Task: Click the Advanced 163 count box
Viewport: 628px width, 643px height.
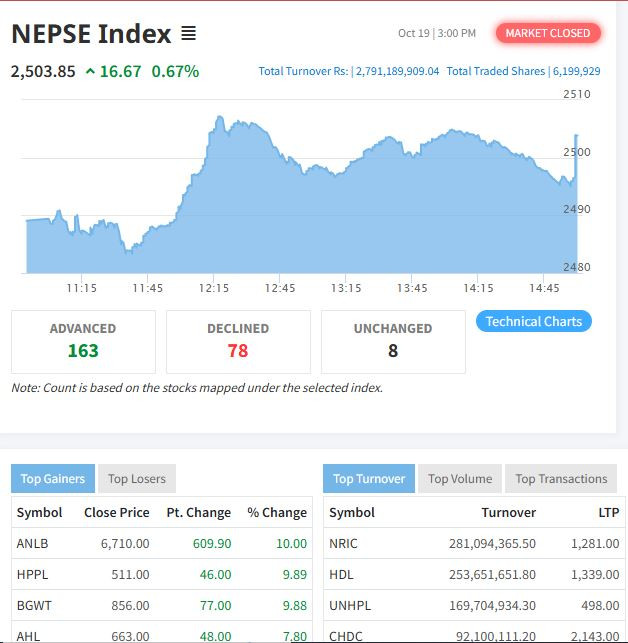Action: (x=83, y=341)
